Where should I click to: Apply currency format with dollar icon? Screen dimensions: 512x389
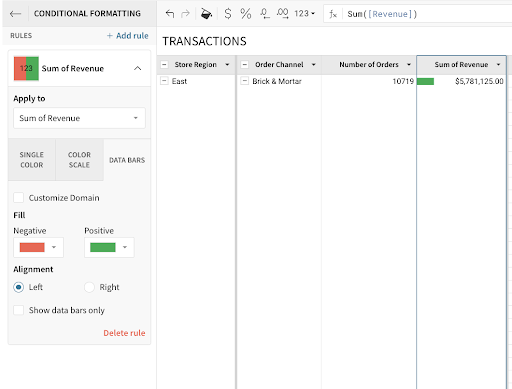pos(228,14)
